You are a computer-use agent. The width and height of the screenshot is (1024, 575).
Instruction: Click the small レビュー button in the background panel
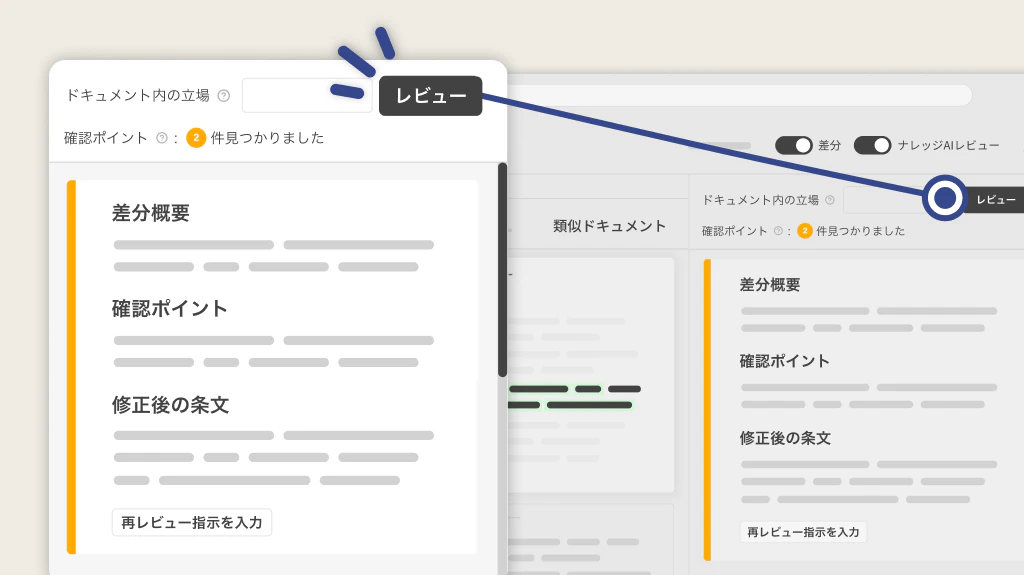[995, 199]
